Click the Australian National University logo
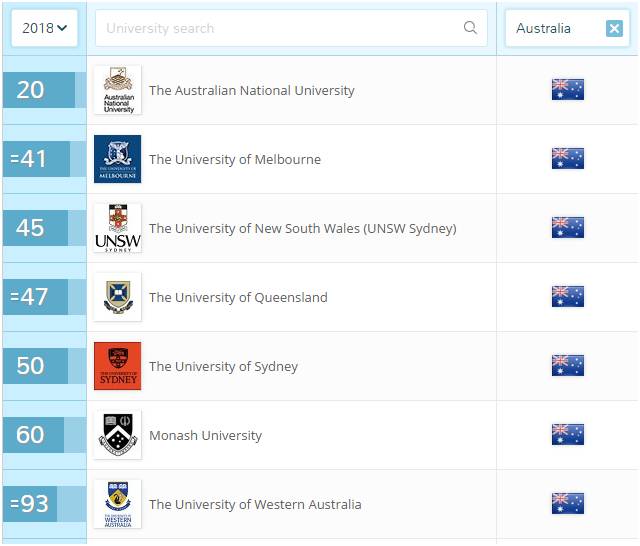This screenshot has height=546, width=640. coord(118,90)
